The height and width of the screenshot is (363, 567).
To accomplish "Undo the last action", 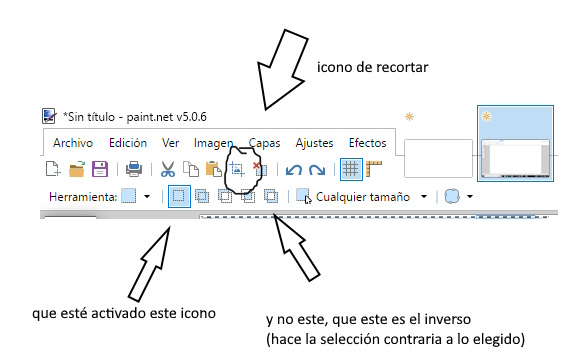I will [294, 170].
